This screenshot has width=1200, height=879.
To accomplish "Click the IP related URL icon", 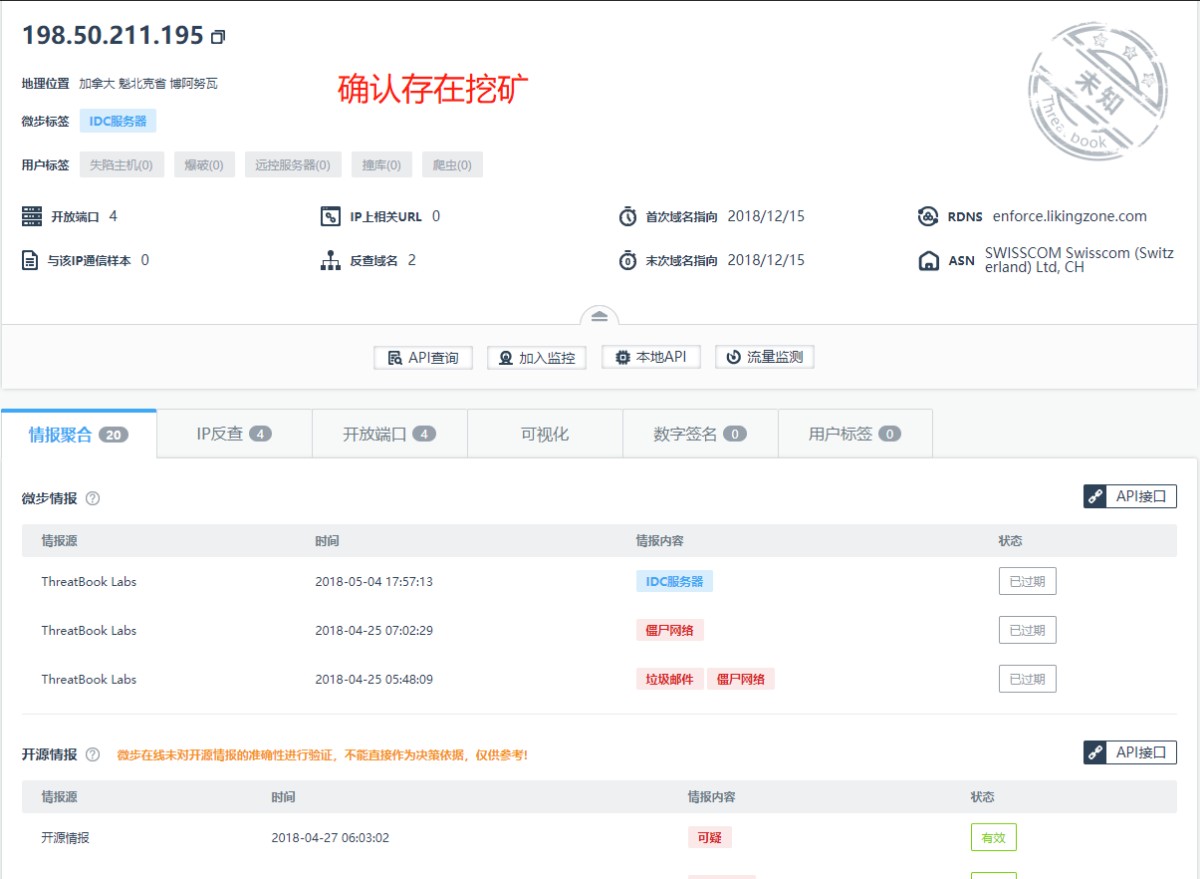I will (330, 216).
